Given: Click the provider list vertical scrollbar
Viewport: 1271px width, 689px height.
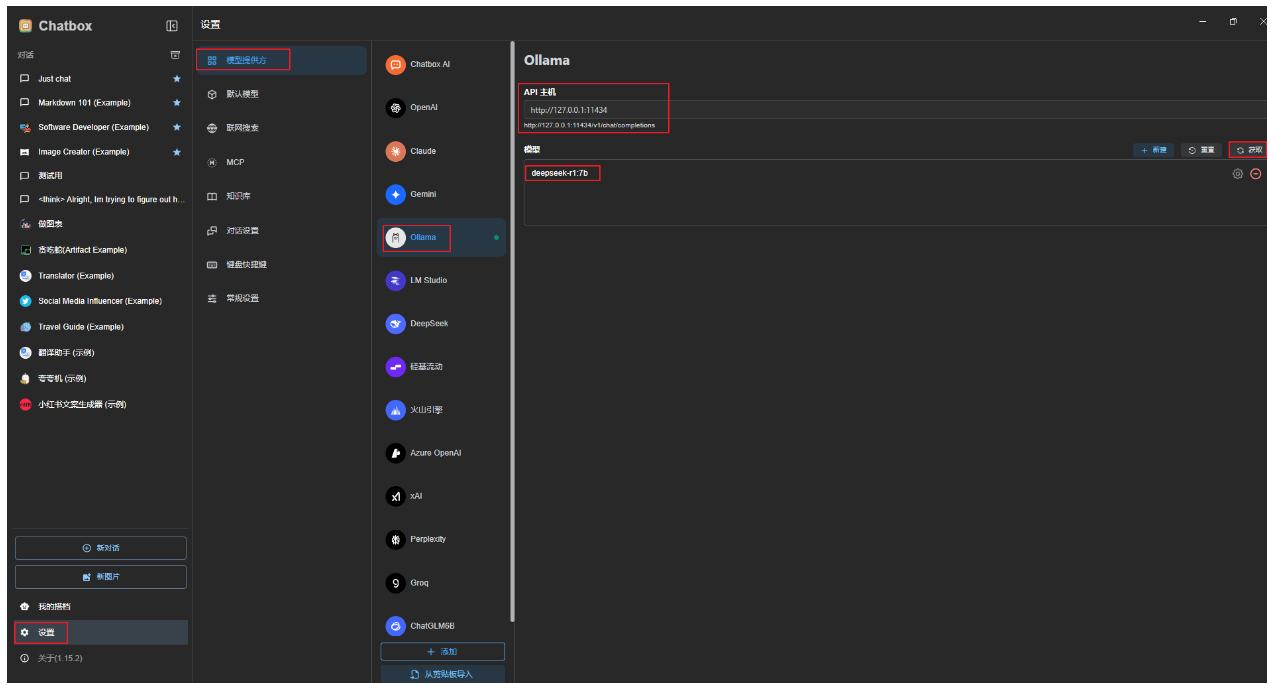Looking at the screenshot, I should point(513,330).
